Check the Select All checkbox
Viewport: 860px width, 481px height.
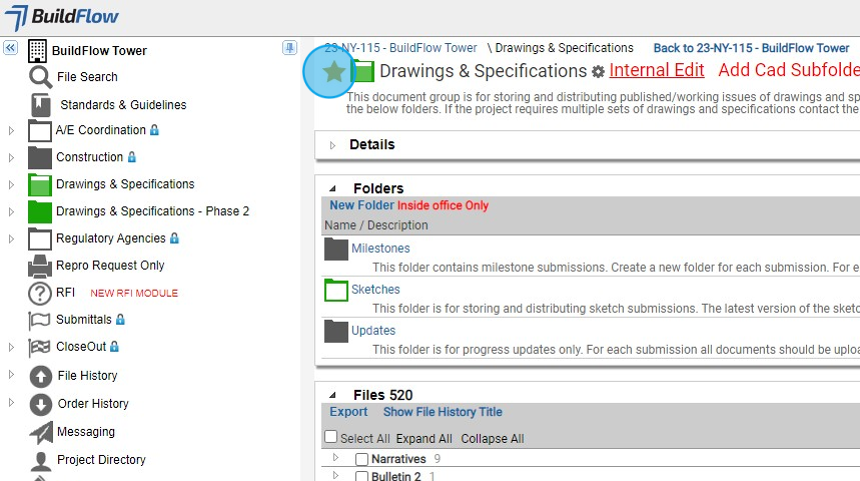pos(331,437)
